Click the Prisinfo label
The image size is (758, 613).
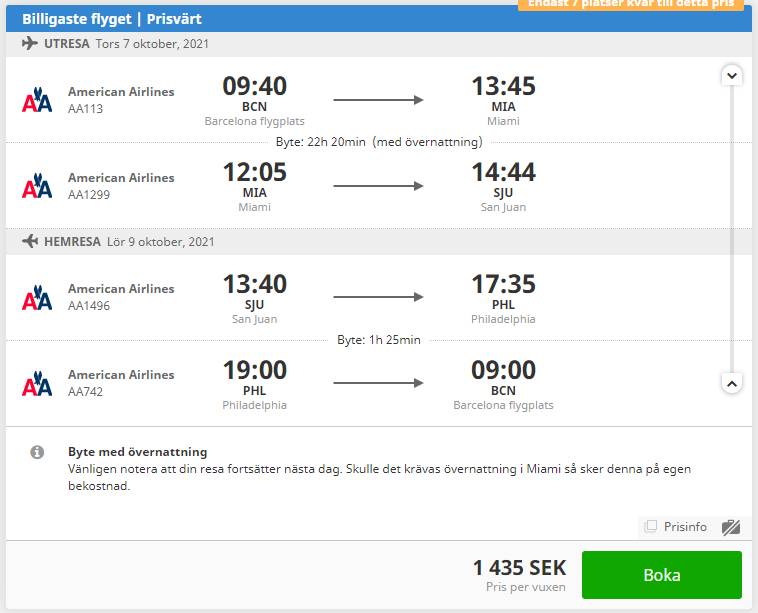[x=685, y=526]
